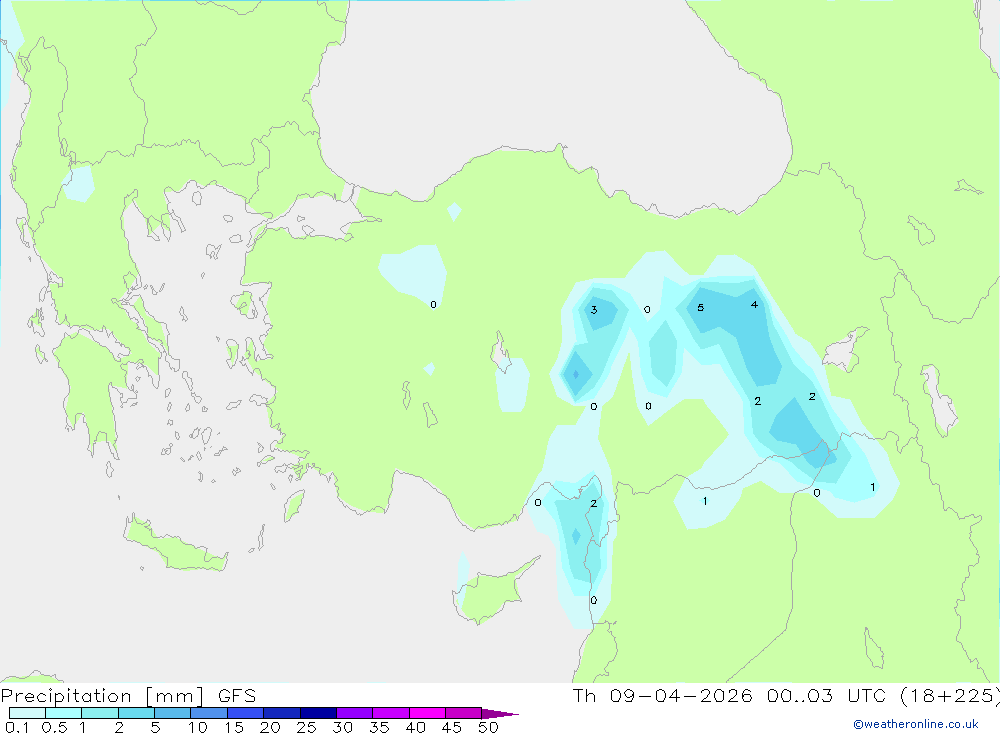The width and height of the screenshot is (1000, 733).
Task: Click the 'GFS' model label
Action: click(x=237, y=696)
